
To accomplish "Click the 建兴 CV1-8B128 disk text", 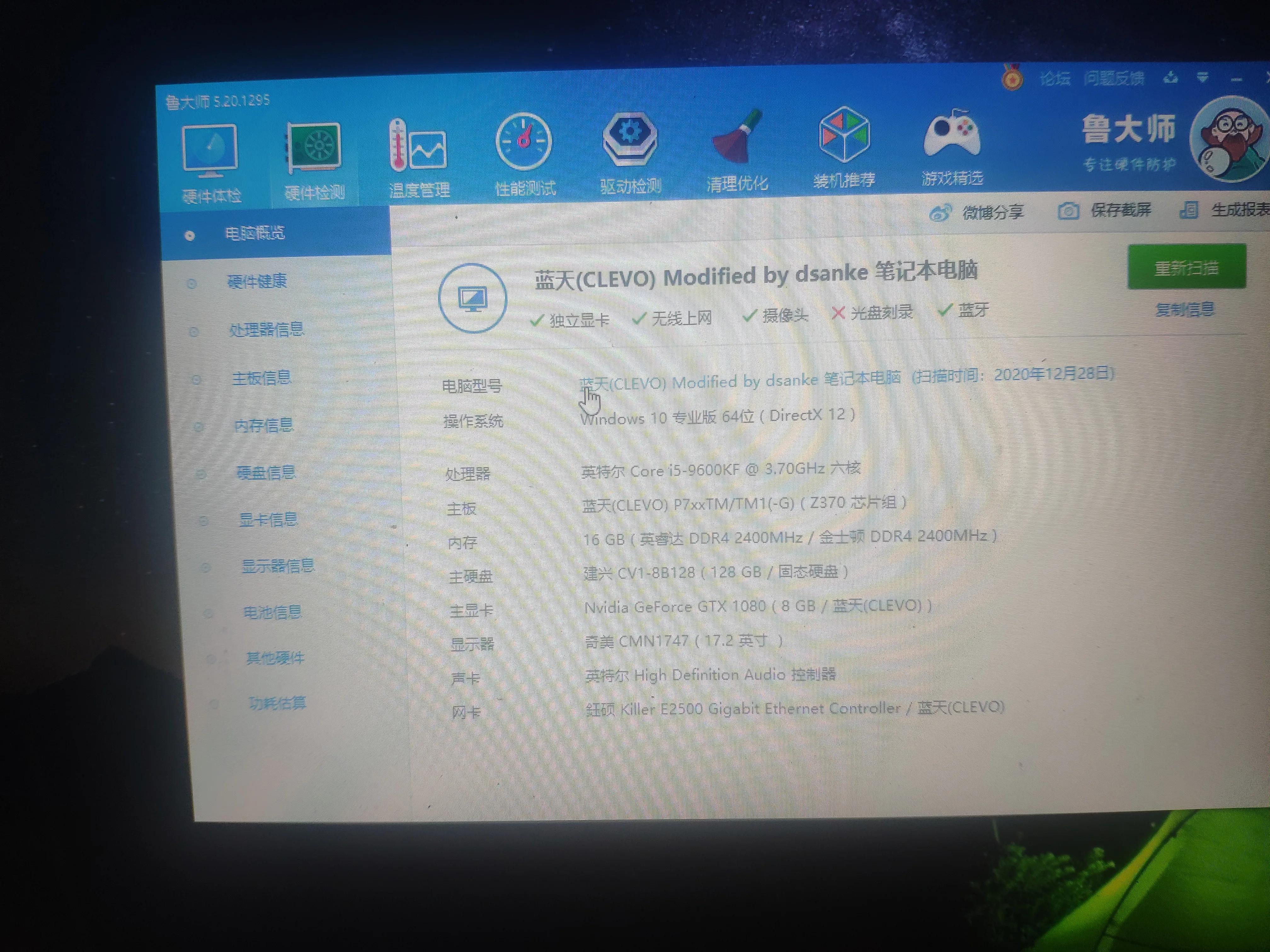I will (716, 572).
